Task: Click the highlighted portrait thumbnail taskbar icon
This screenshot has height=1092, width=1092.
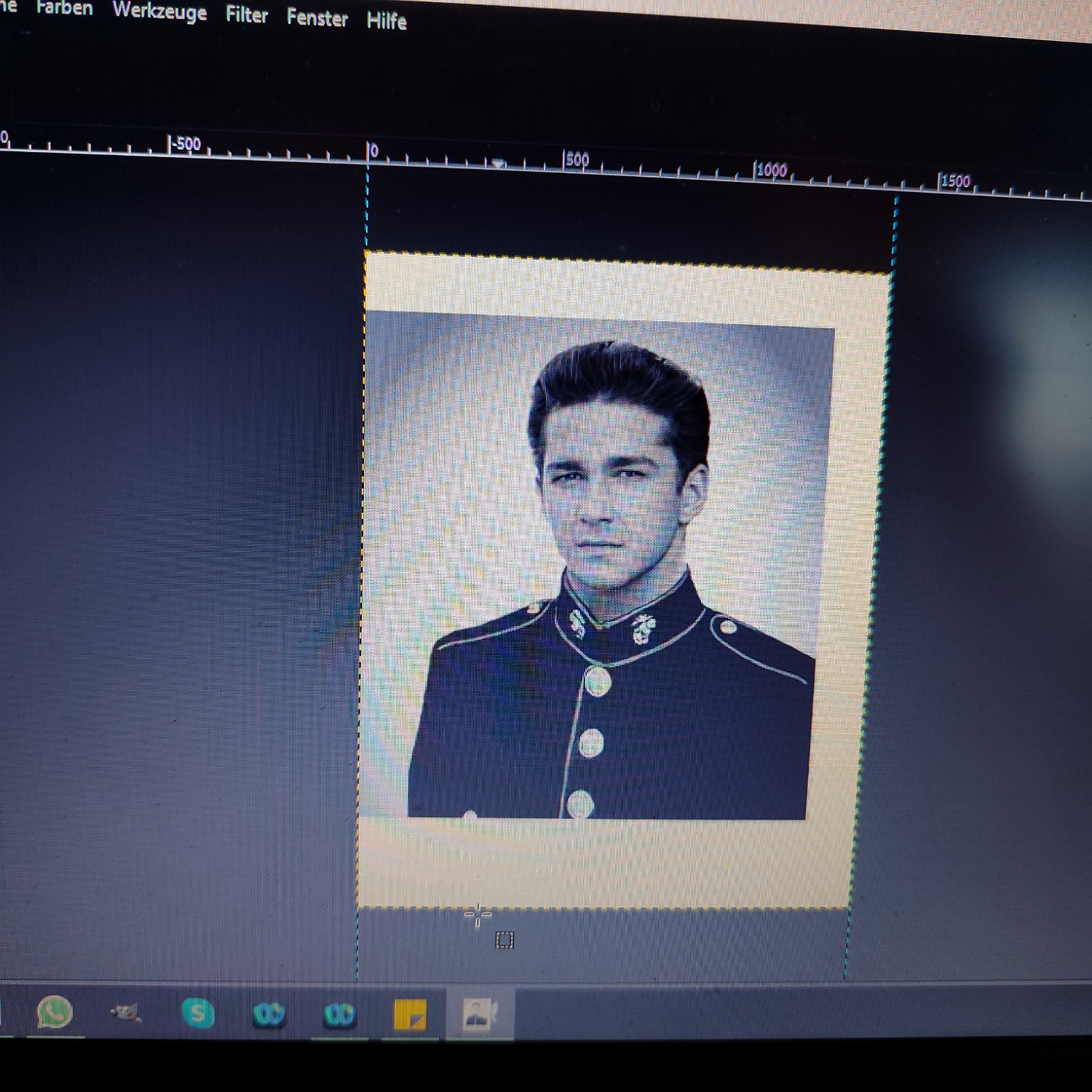Action: [479, 1014]
